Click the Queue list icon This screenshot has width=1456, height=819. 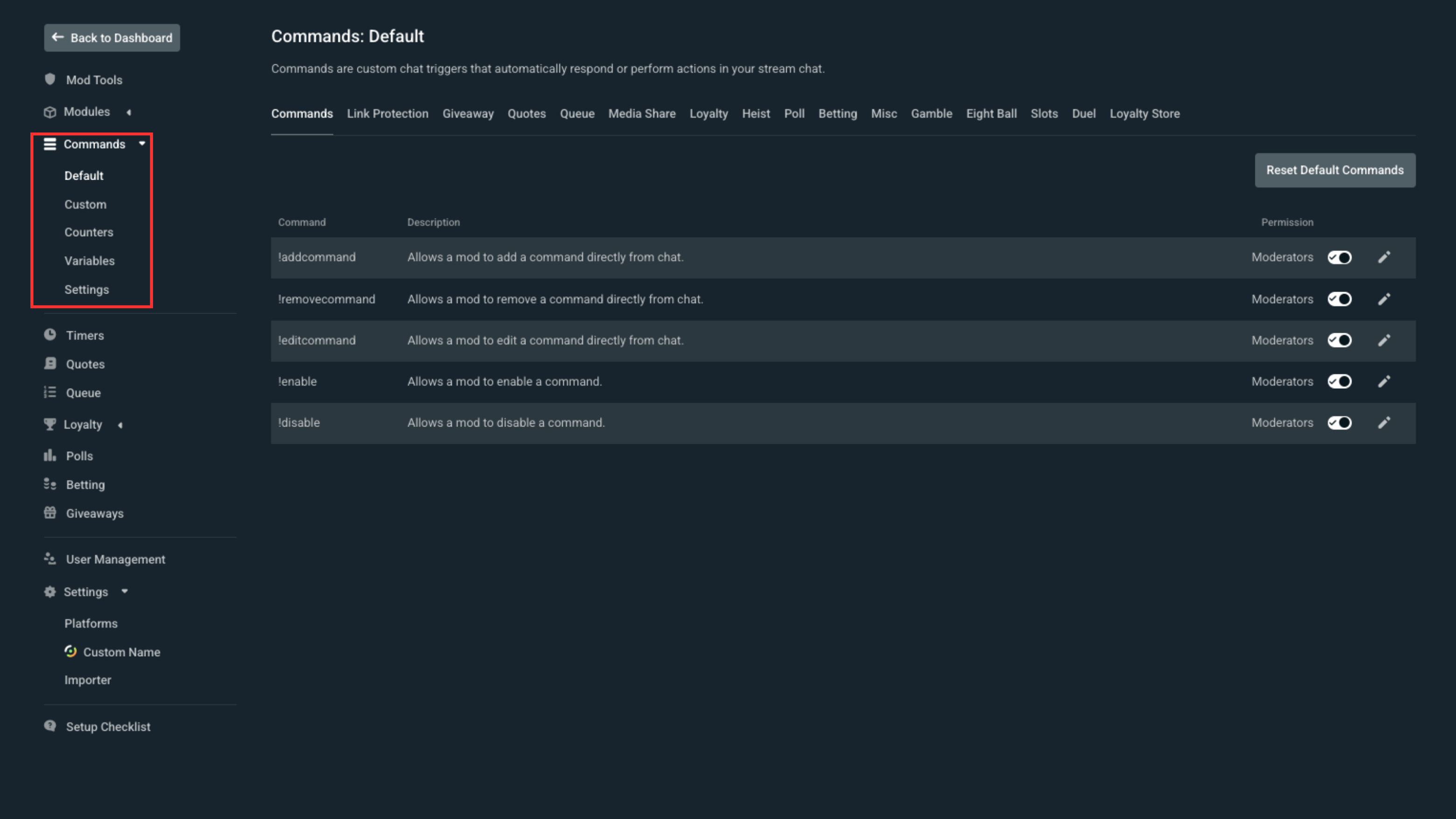coord(50,392)
